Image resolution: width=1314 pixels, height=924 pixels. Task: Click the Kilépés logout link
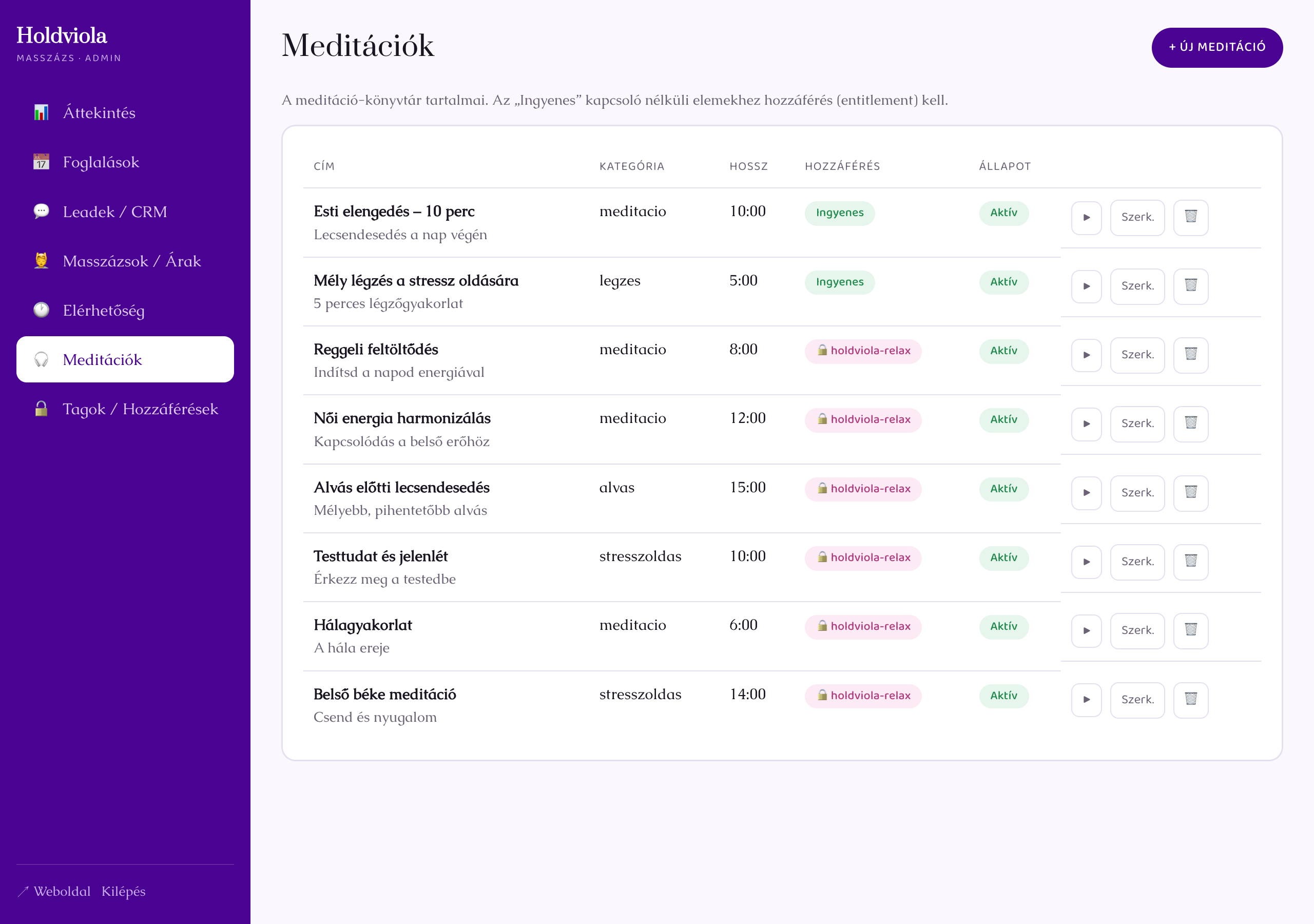[x=124, y=891]
